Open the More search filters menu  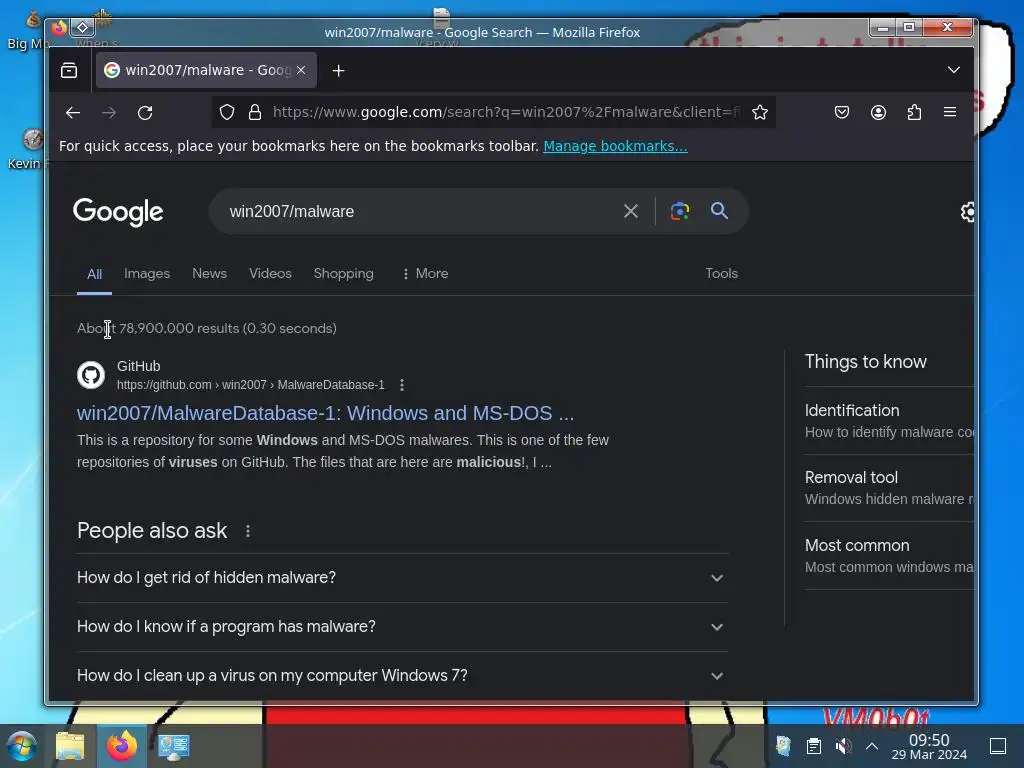[x=425, y=273]
